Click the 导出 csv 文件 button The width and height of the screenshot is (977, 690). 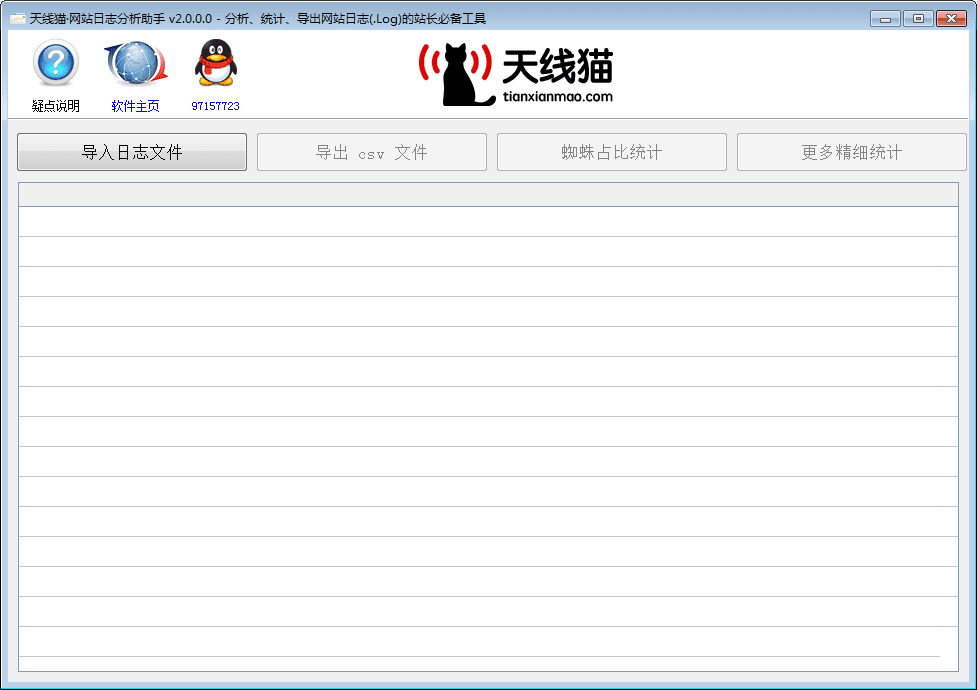coord(372,152)
